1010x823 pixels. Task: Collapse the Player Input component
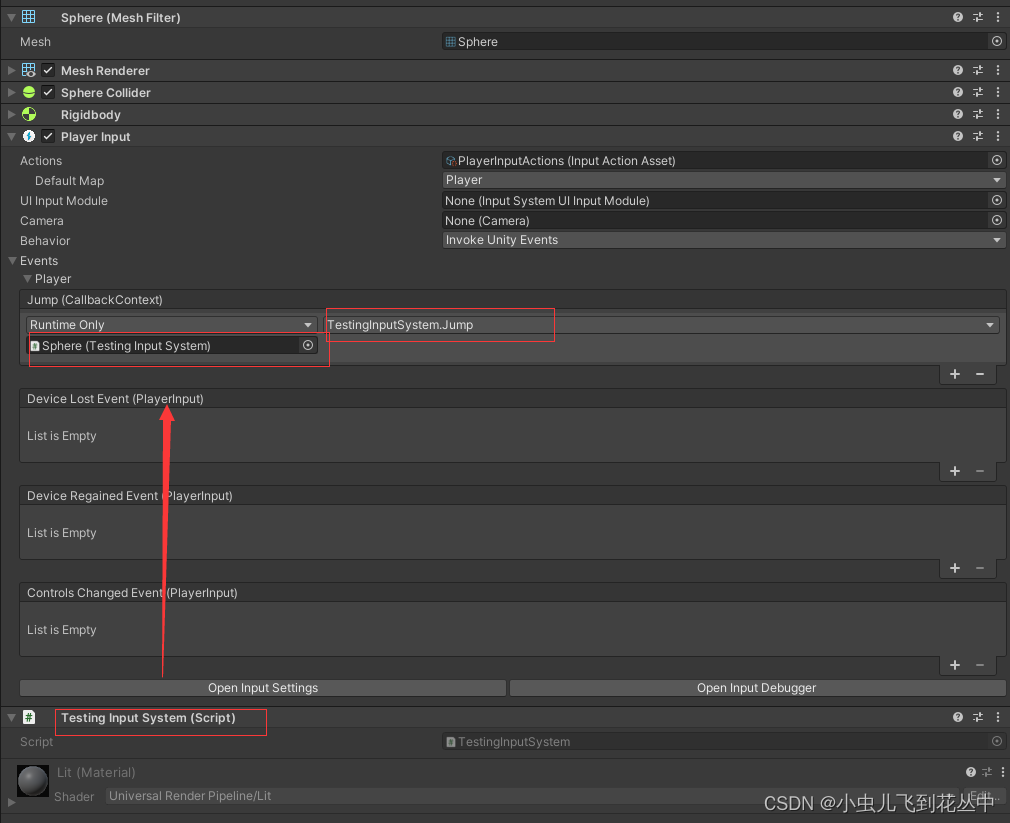tap(11, 137)
